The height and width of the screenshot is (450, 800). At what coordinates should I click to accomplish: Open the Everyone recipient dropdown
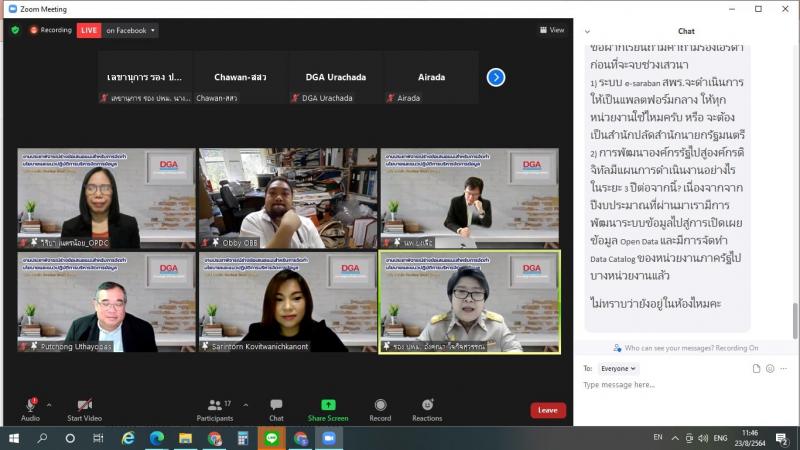coord(618,368)
